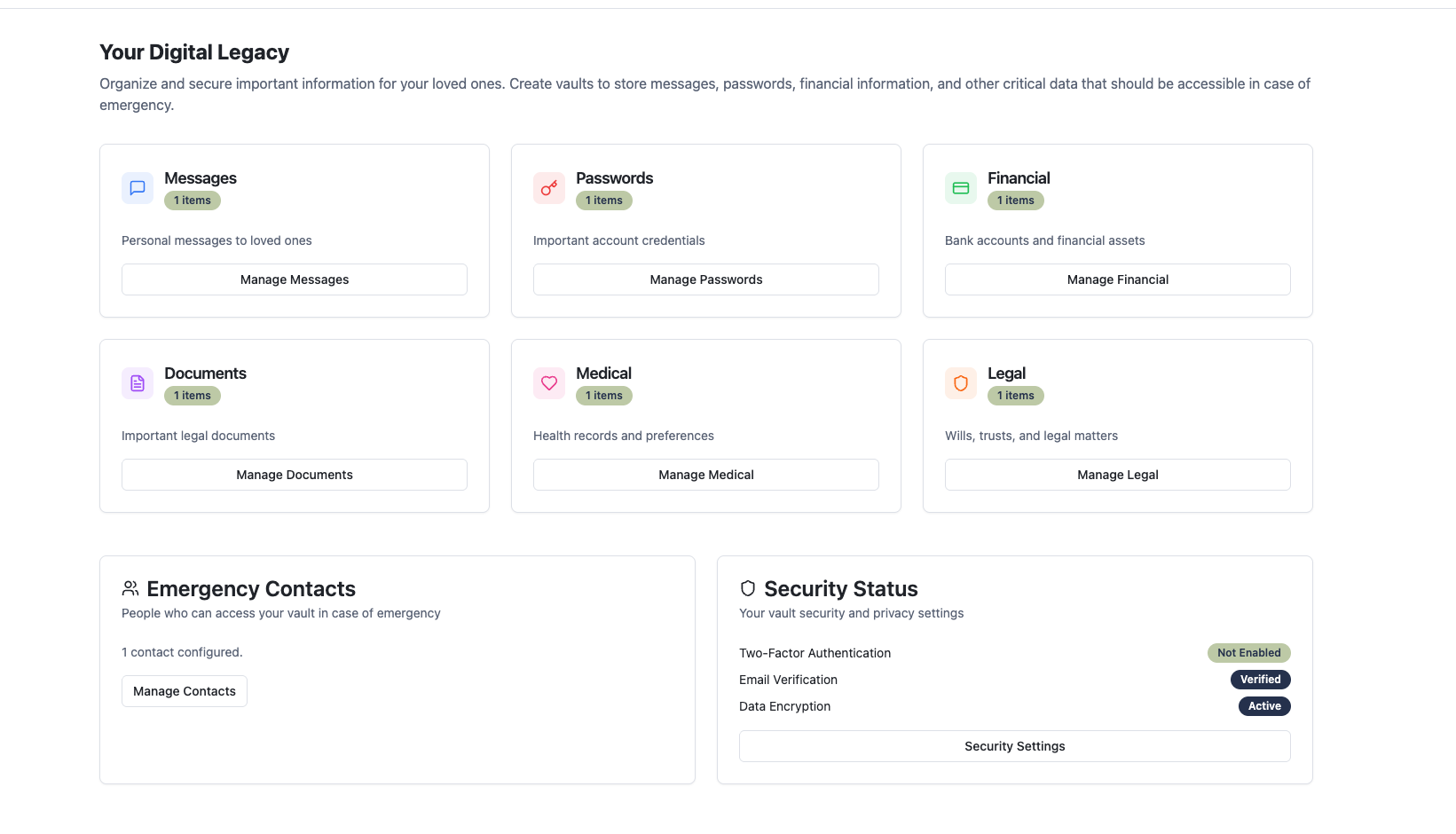Toggle the Two-Factor Authentication Not Enabled badge
The image size is (1456, 834).
tap(1248, 652)
